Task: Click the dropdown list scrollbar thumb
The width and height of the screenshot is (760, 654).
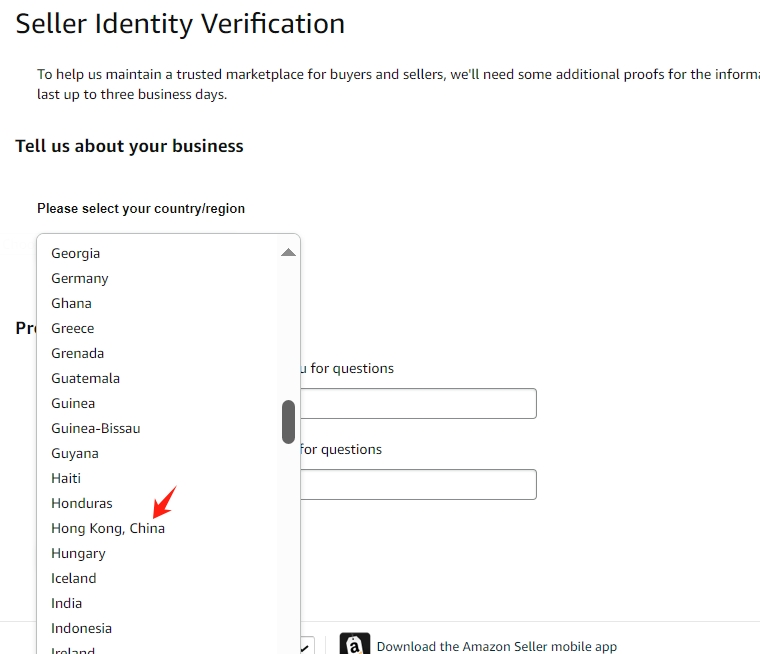Action: (288, 422)
